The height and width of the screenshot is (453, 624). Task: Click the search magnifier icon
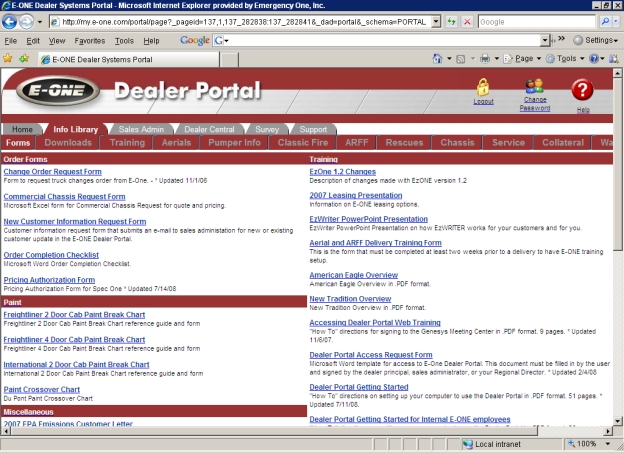(604, 21)
